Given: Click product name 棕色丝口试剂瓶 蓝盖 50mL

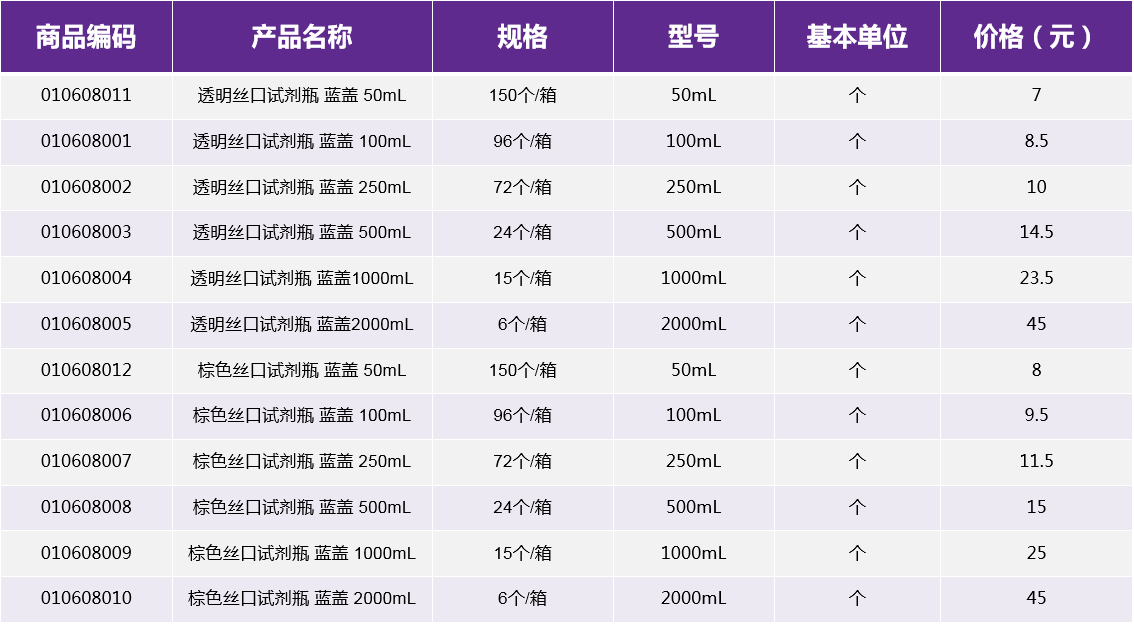Looking at the screenshot, I should click(x=302, y=369).
